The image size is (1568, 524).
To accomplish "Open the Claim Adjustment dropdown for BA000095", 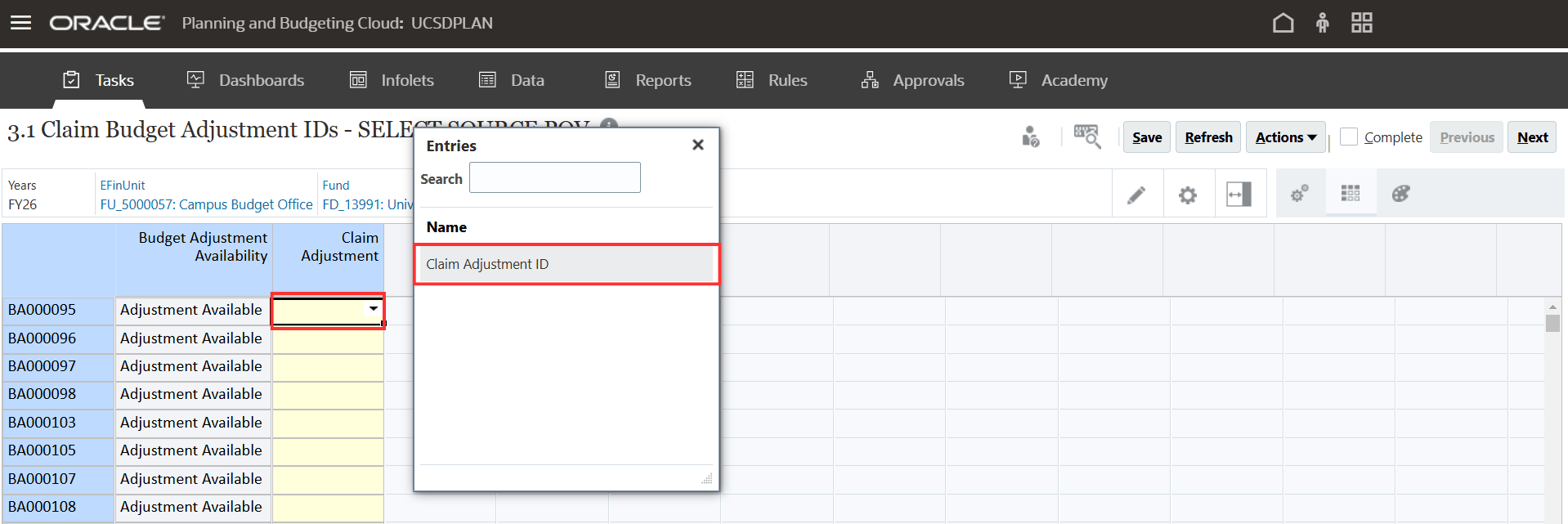I will 374,309.
